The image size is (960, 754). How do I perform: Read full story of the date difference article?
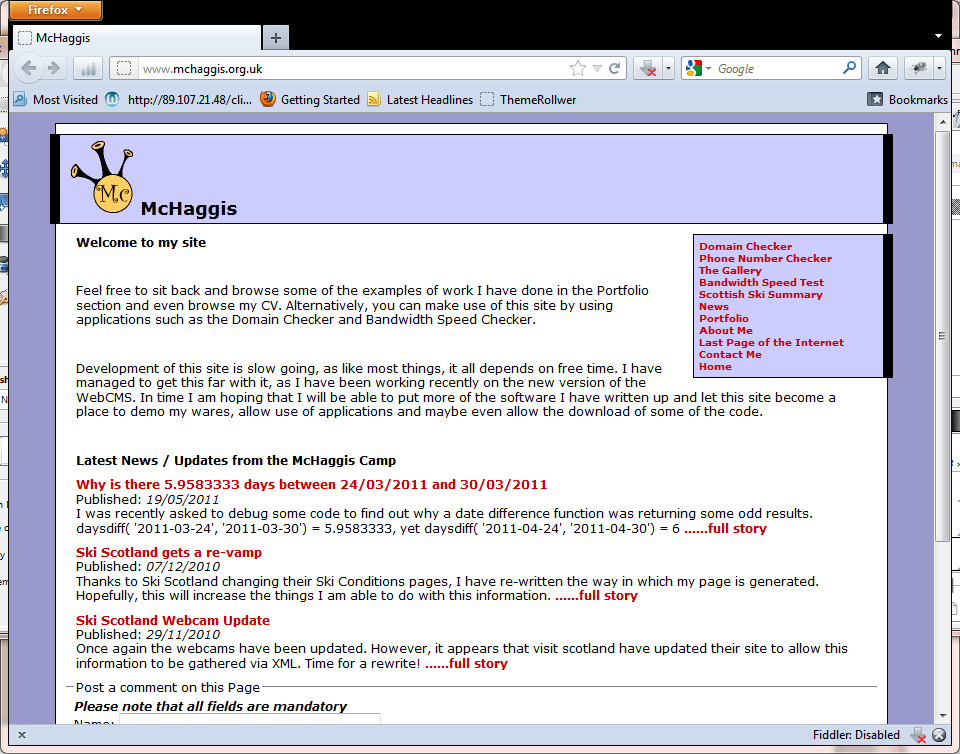[x=725, y=528]
